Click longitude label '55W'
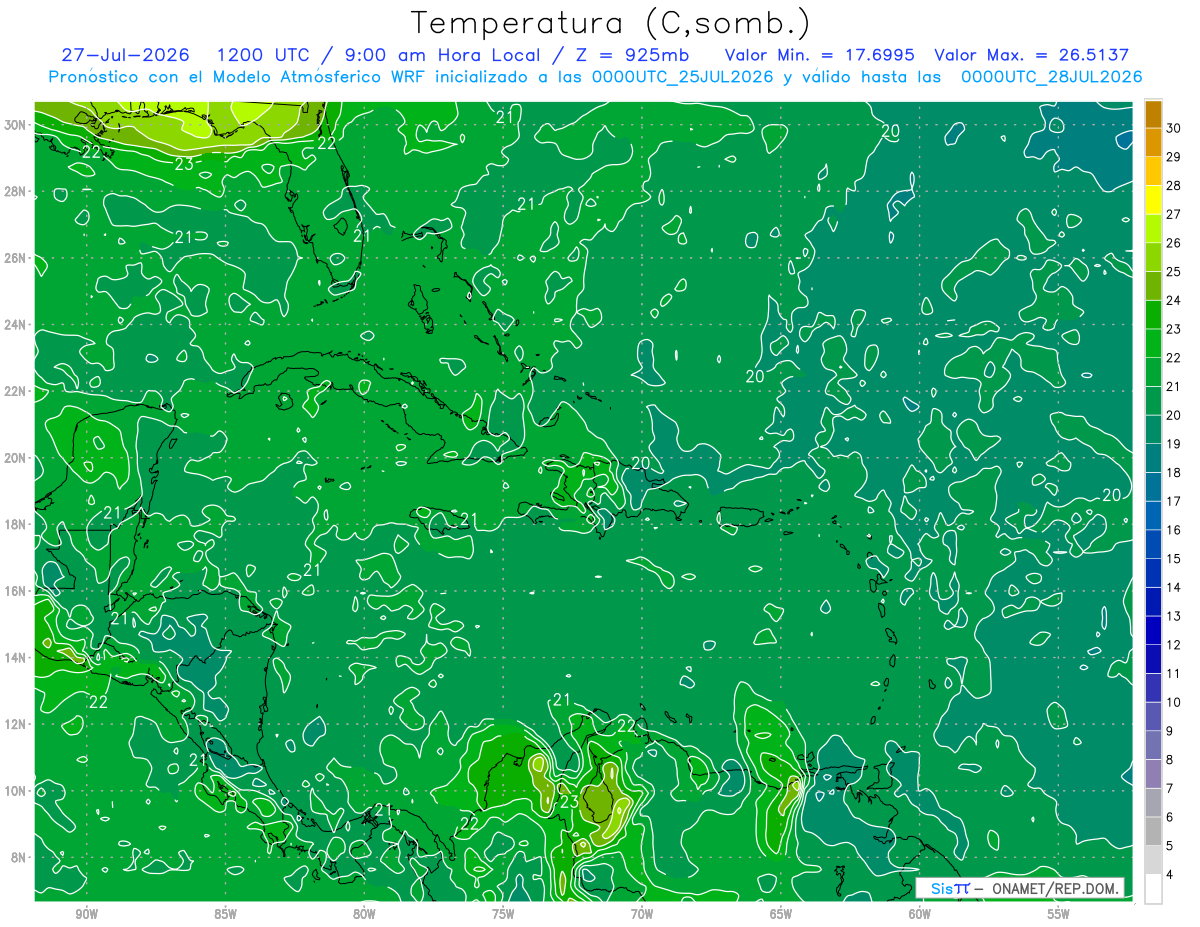Viewport: 1200px width, 927px height. [x=1060, y=912]
